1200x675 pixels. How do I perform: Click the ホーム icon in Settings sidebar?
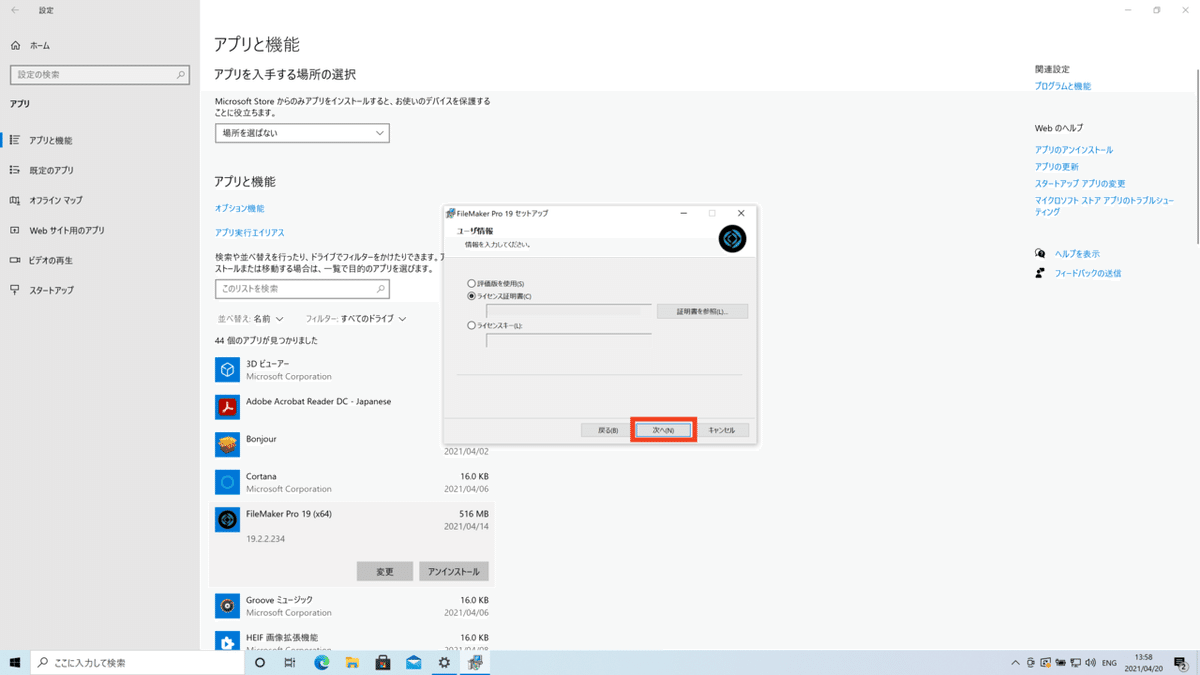pos(15,45)
